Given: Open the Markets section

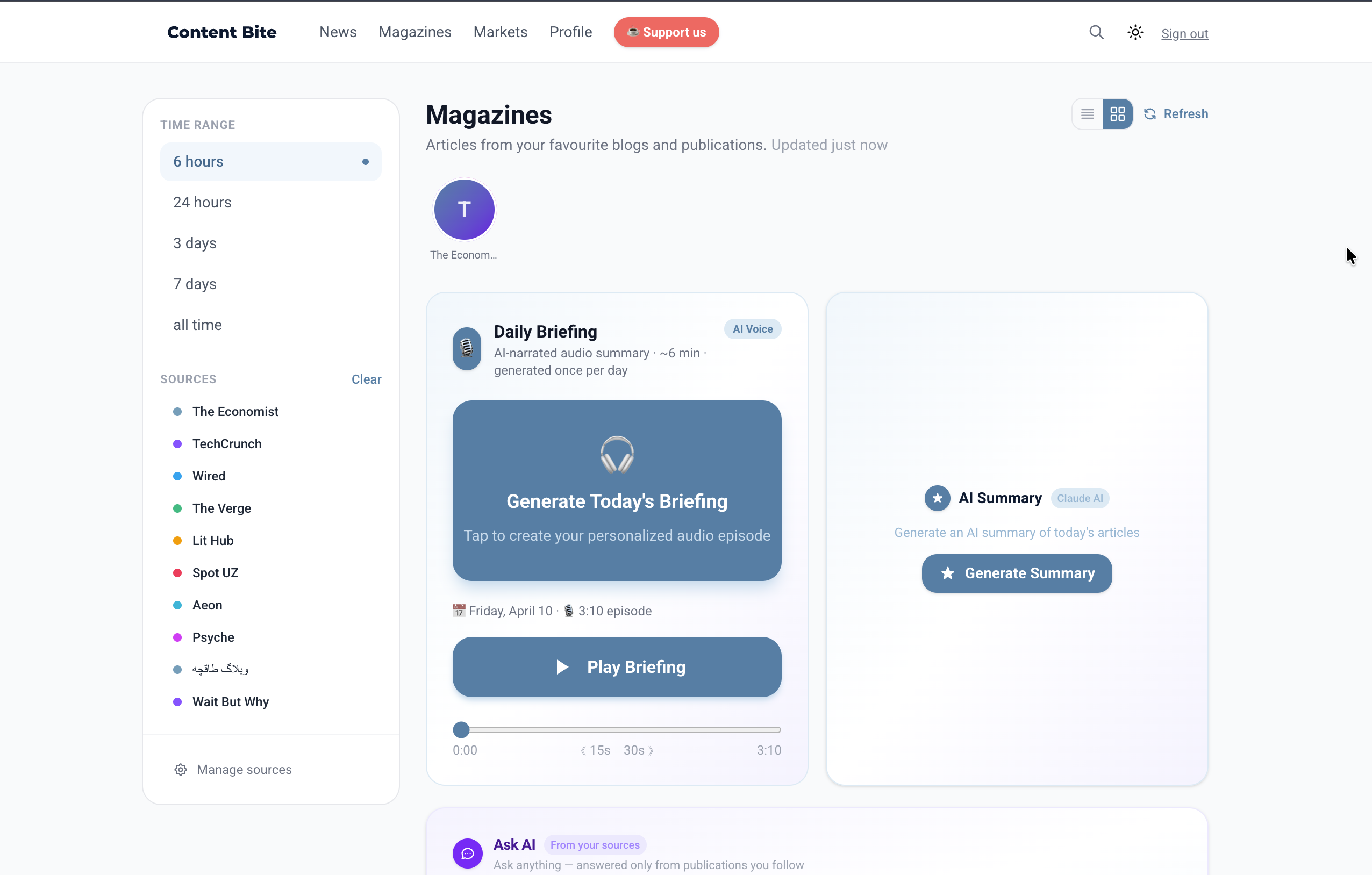Looking at the screenshot, I should point(499,32).
